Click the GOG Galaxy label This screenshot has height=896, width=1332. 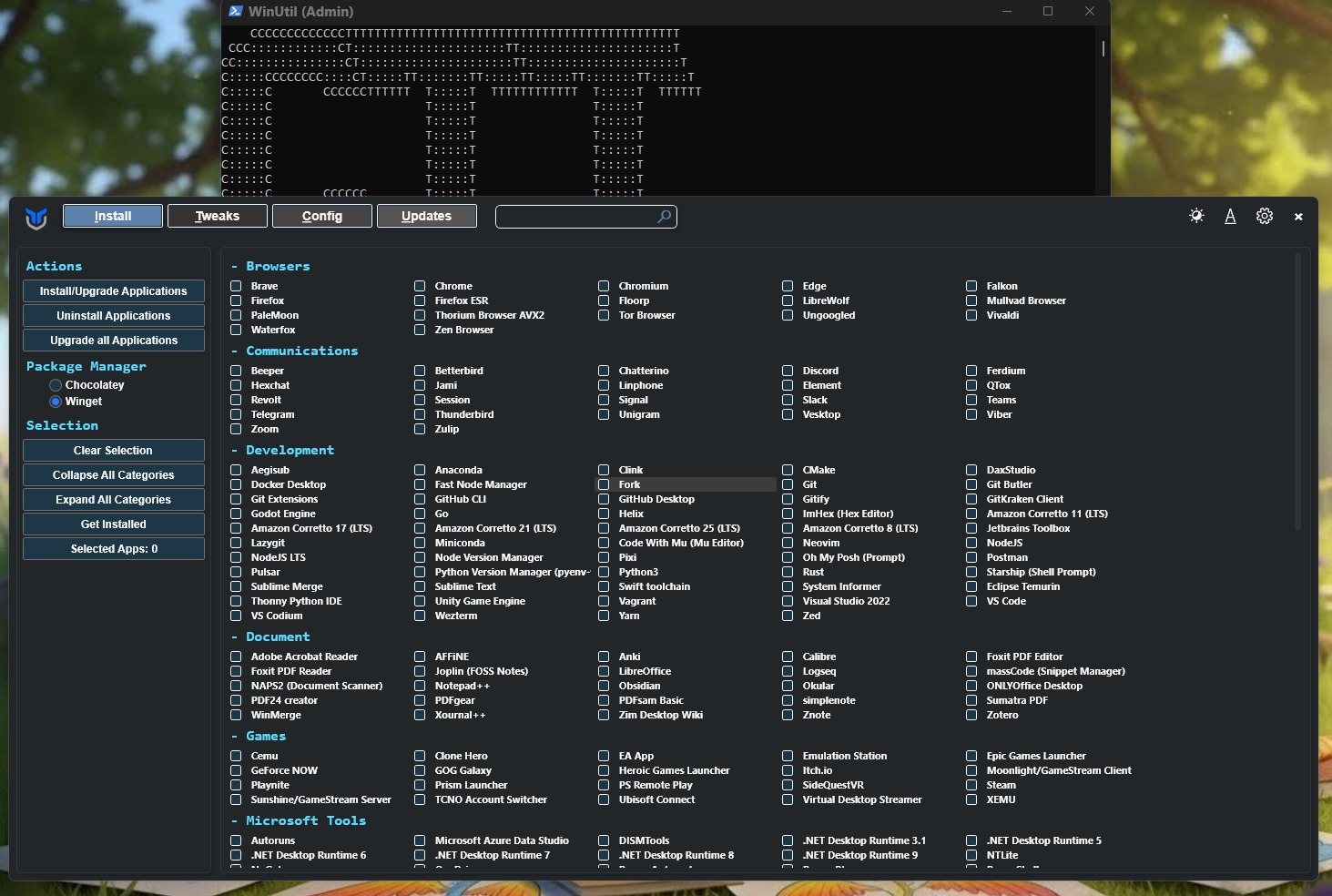click(x=463, y=770)
